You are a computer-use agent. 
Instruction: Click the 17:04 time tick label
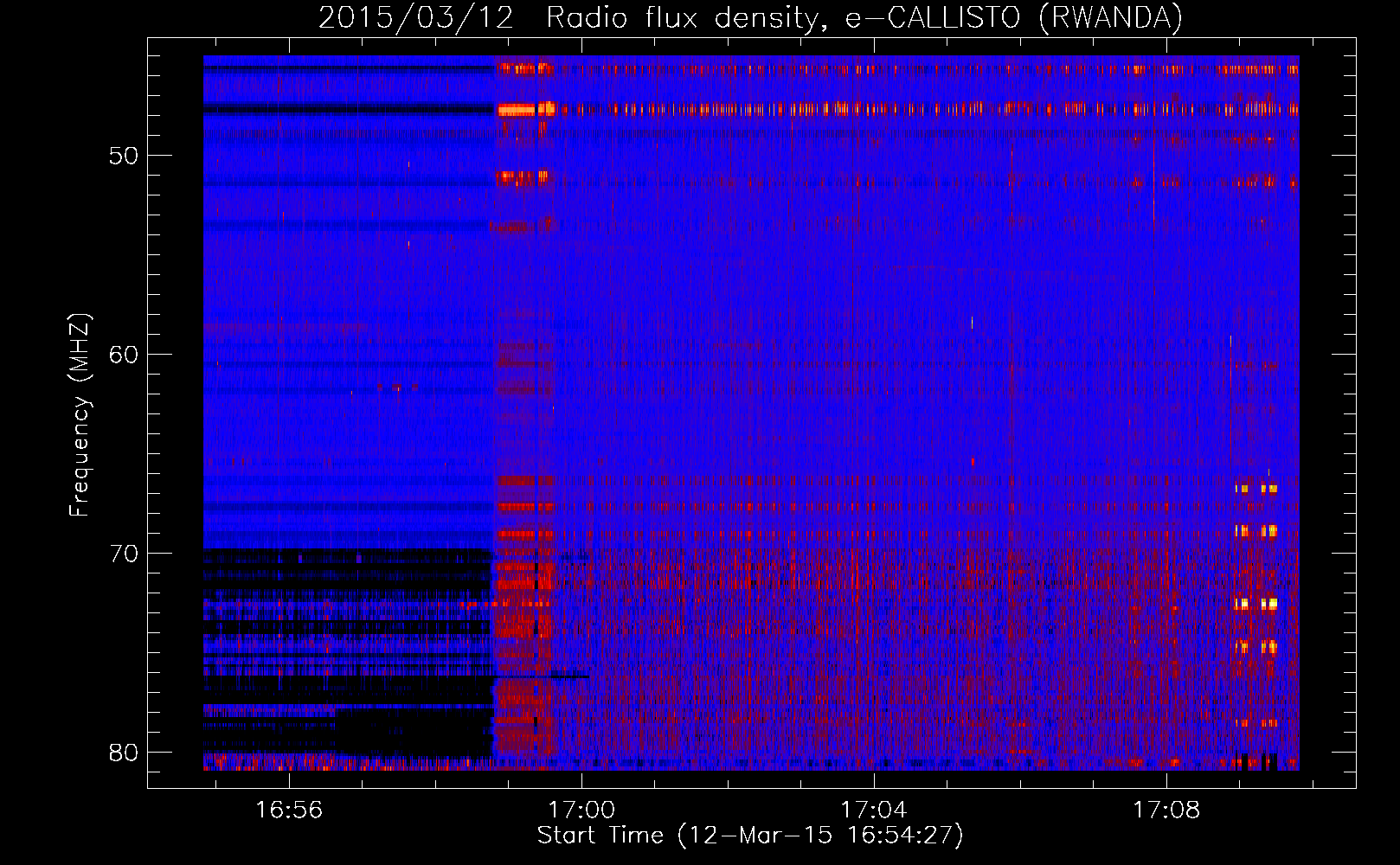[x=874, y=810]
